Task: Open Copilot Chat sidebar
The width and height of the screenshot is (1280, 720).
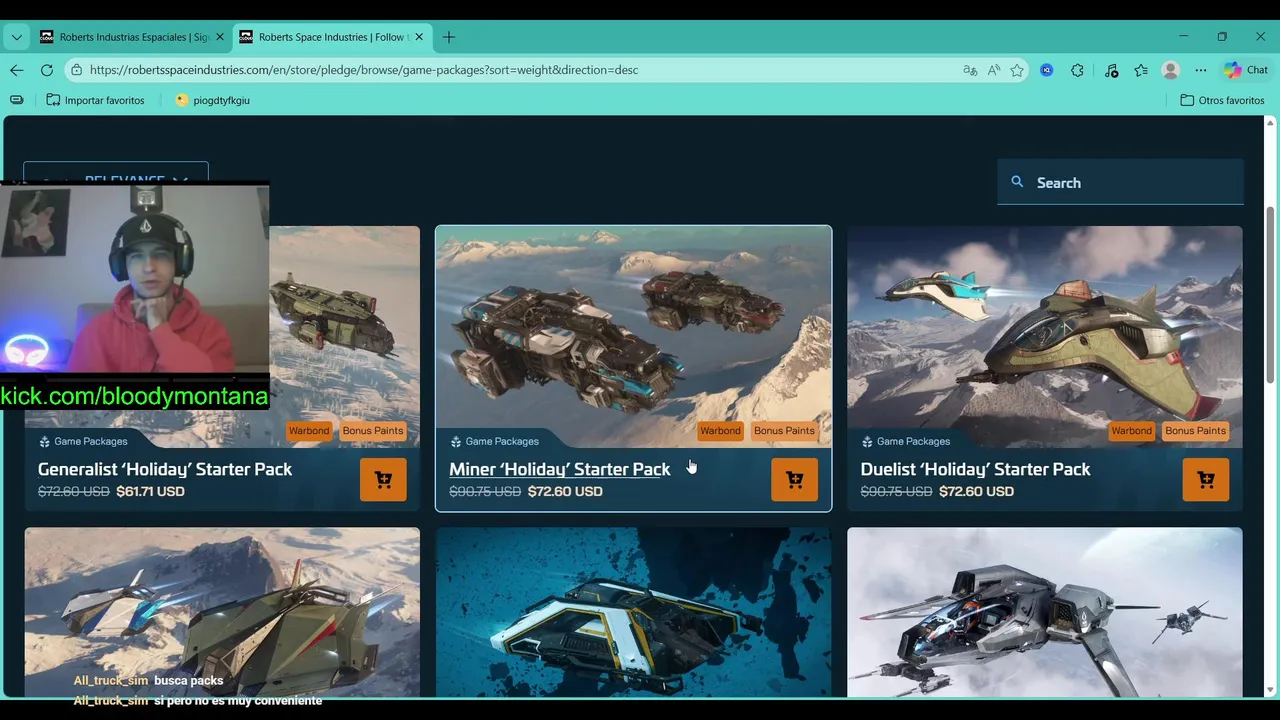Action: [x=1246, y=70]
